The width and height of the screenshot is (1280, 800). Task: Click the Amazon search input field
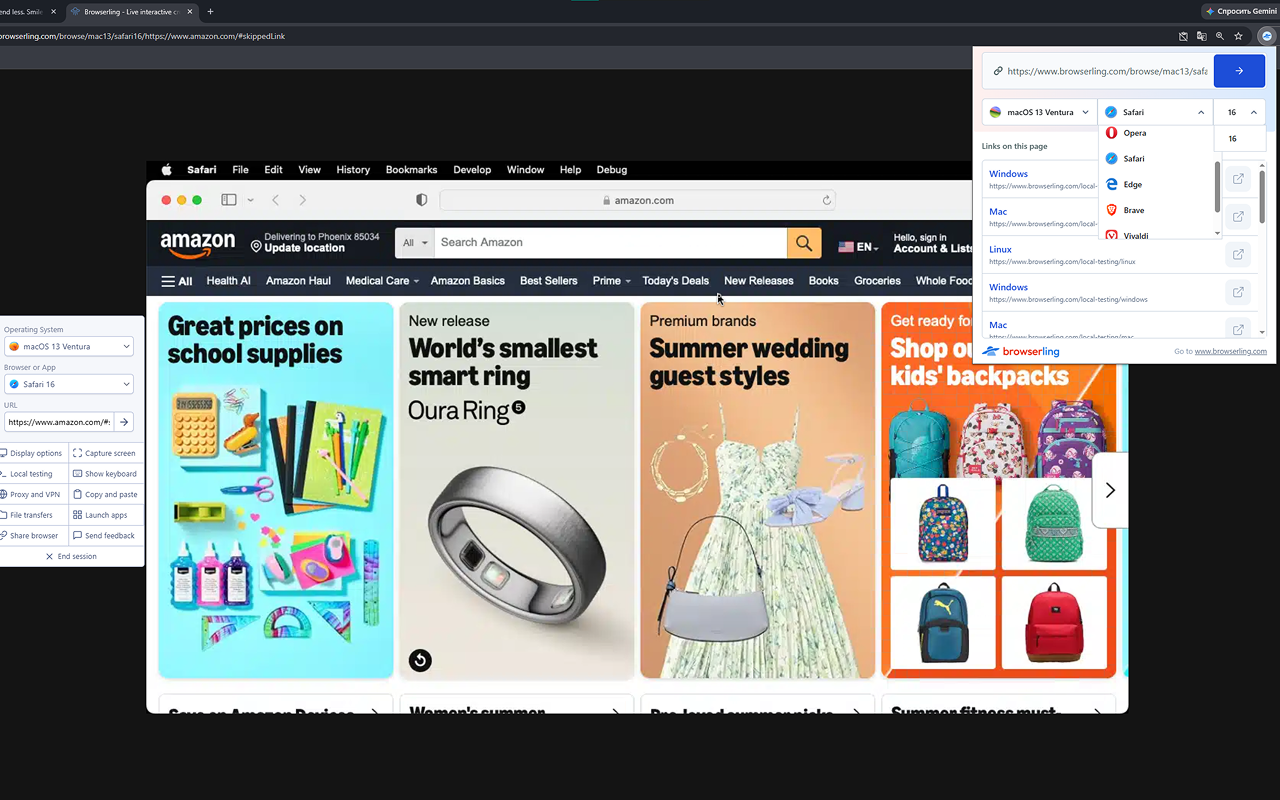tap(611, 243)
